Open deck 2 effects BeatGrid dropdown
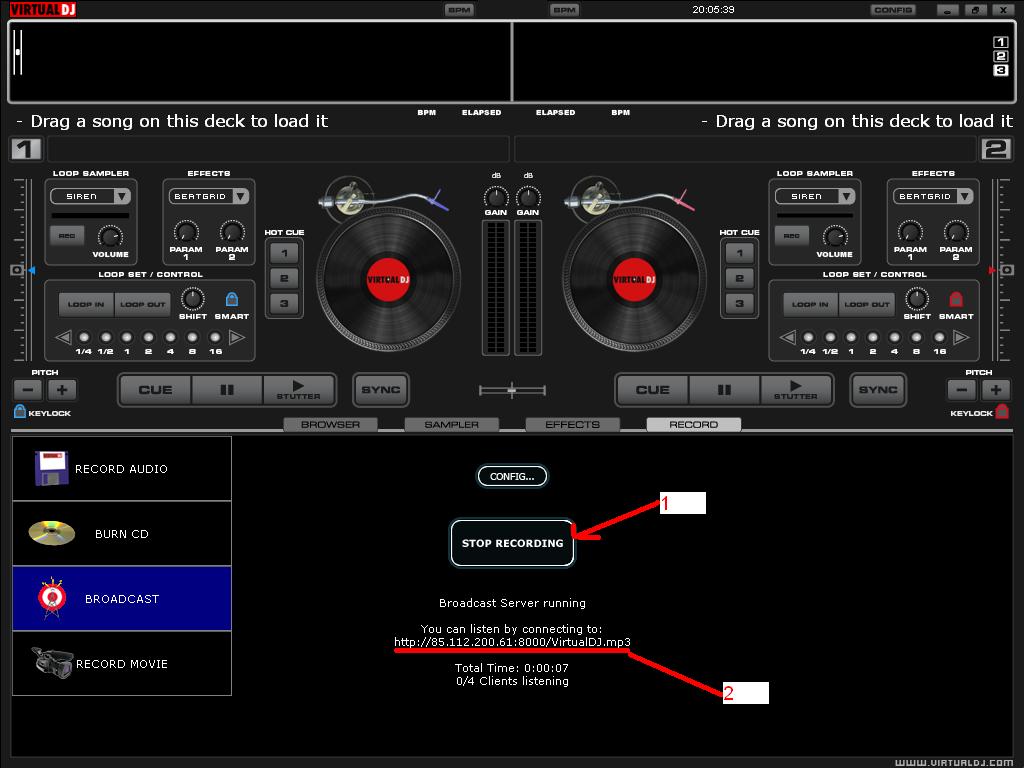Image resolution: width=1024 pixels, height=768 pixels. tap(965, 196)
